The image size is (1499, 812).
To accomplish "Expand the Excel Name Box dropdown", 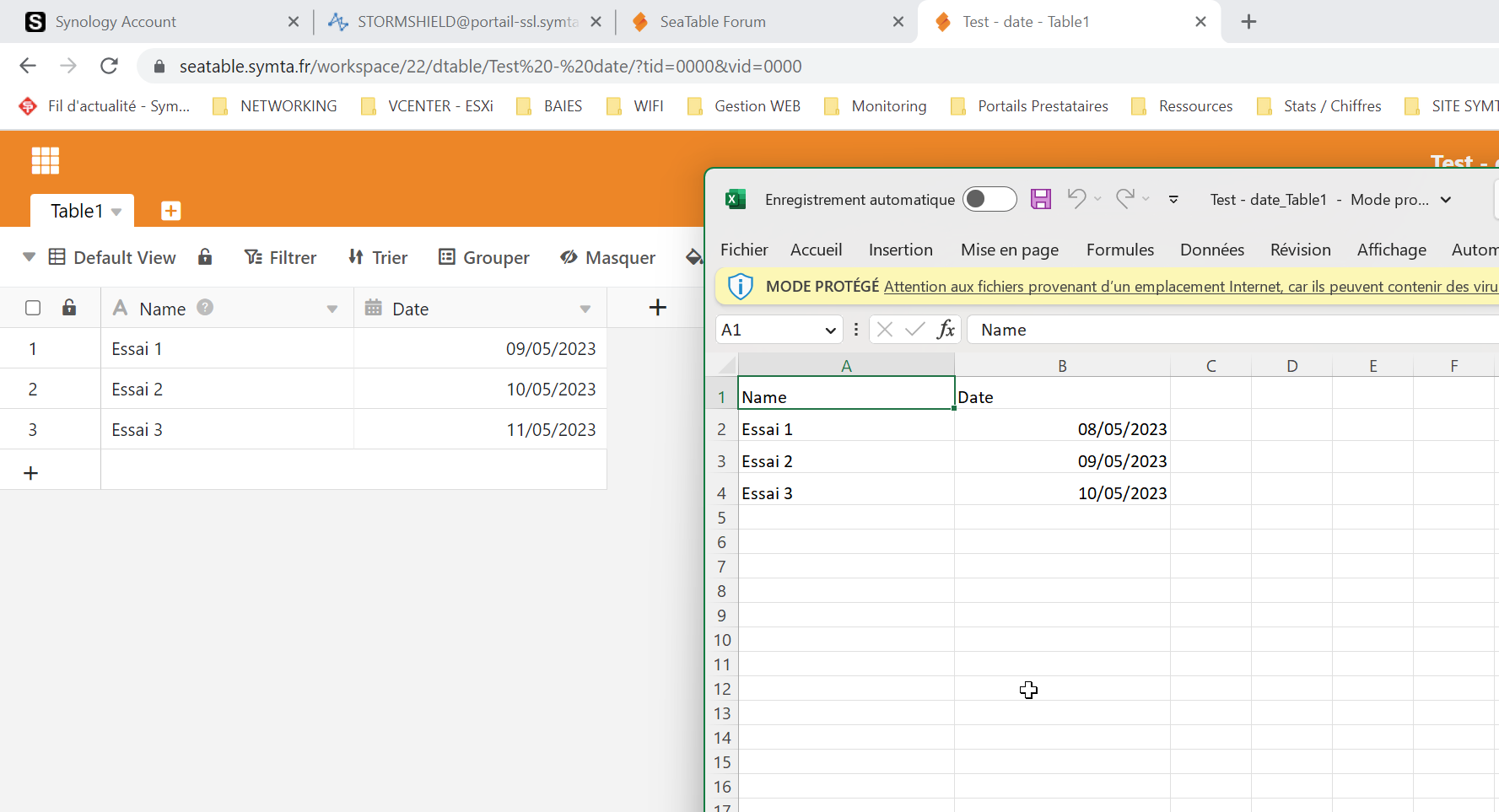I will [x=830, y=331].
